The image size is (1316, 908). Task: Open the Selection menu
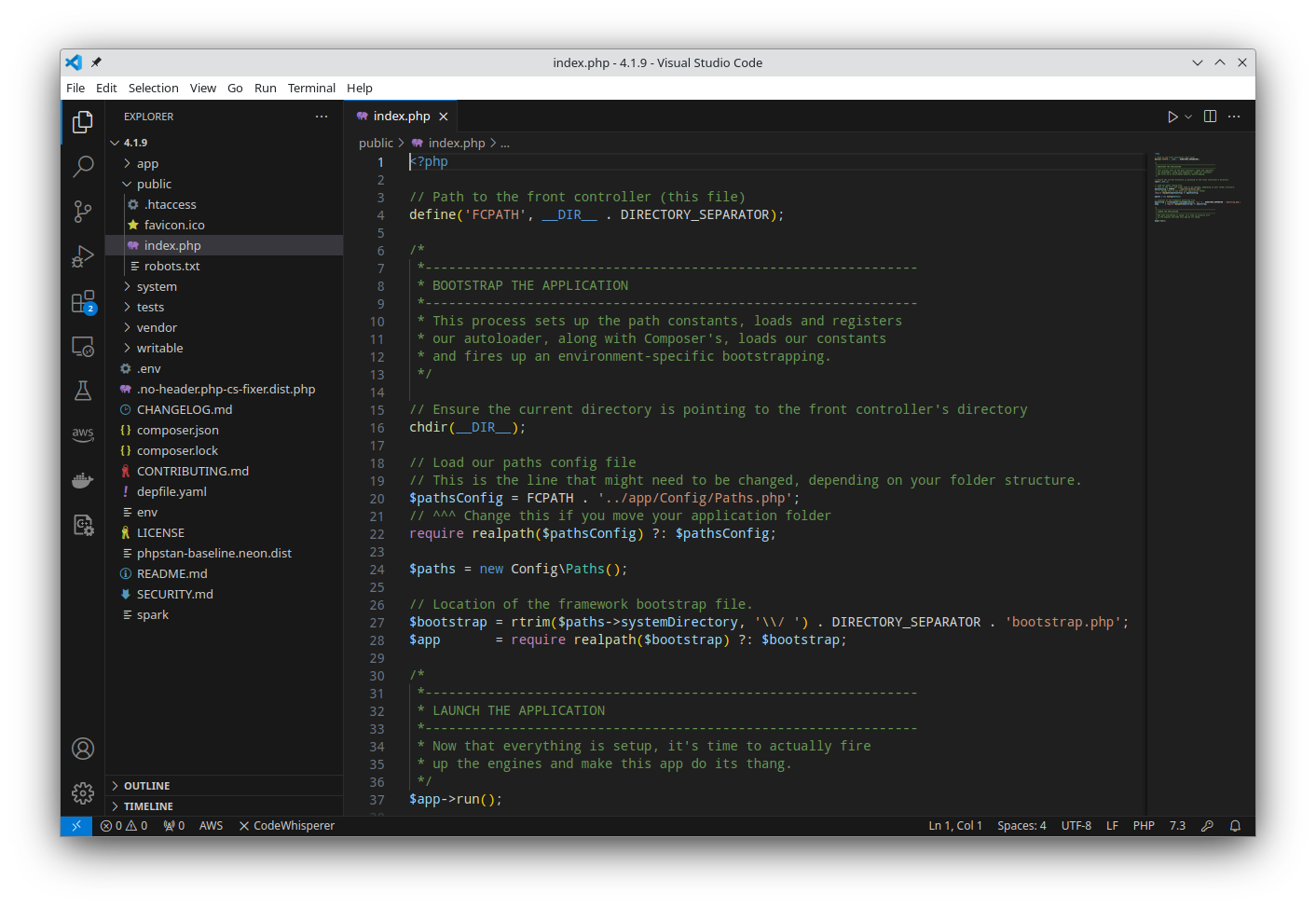click(154, 89)
